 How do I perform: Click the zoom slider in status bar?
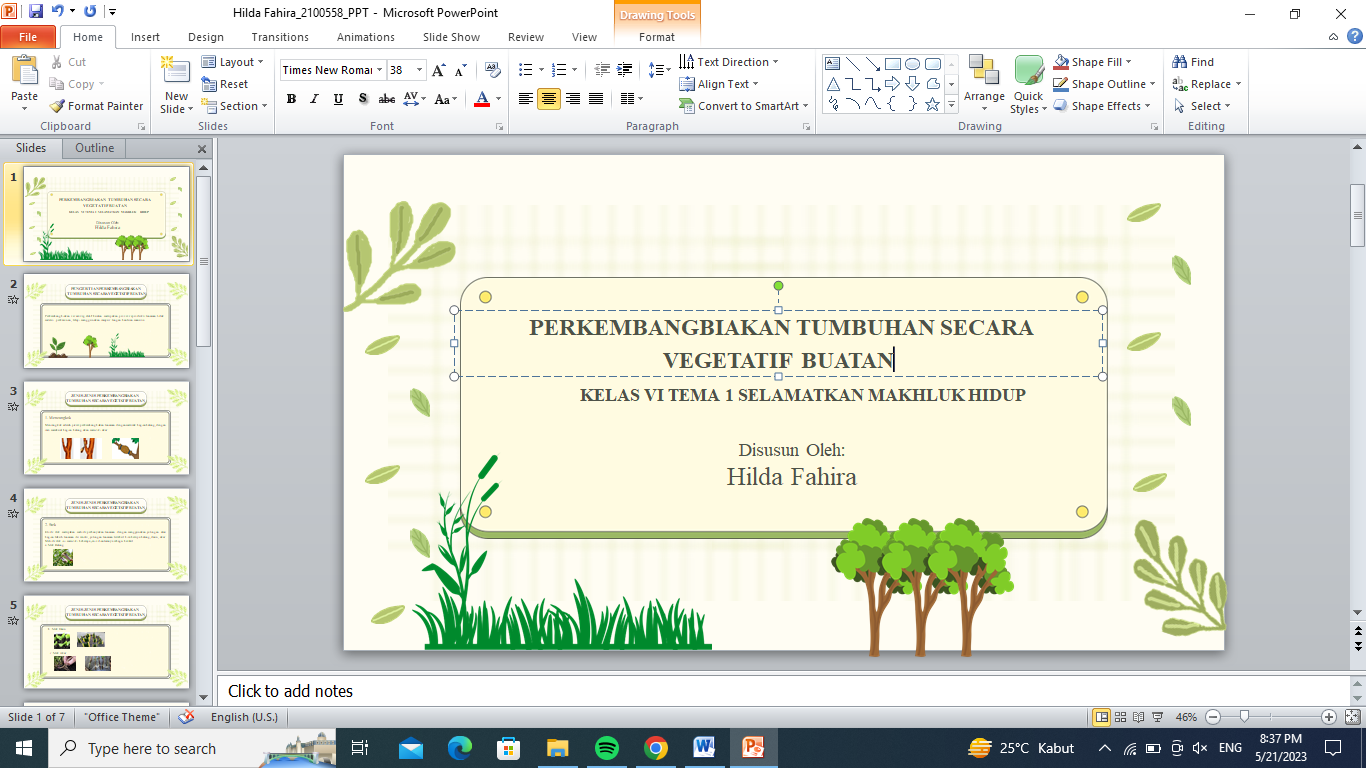[1244, 717]
